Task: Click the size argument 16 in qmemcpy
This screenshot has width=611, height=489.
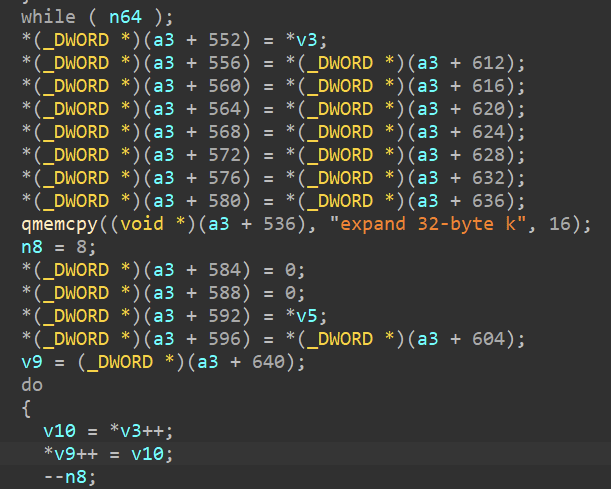Action: (x=559, y=222)
